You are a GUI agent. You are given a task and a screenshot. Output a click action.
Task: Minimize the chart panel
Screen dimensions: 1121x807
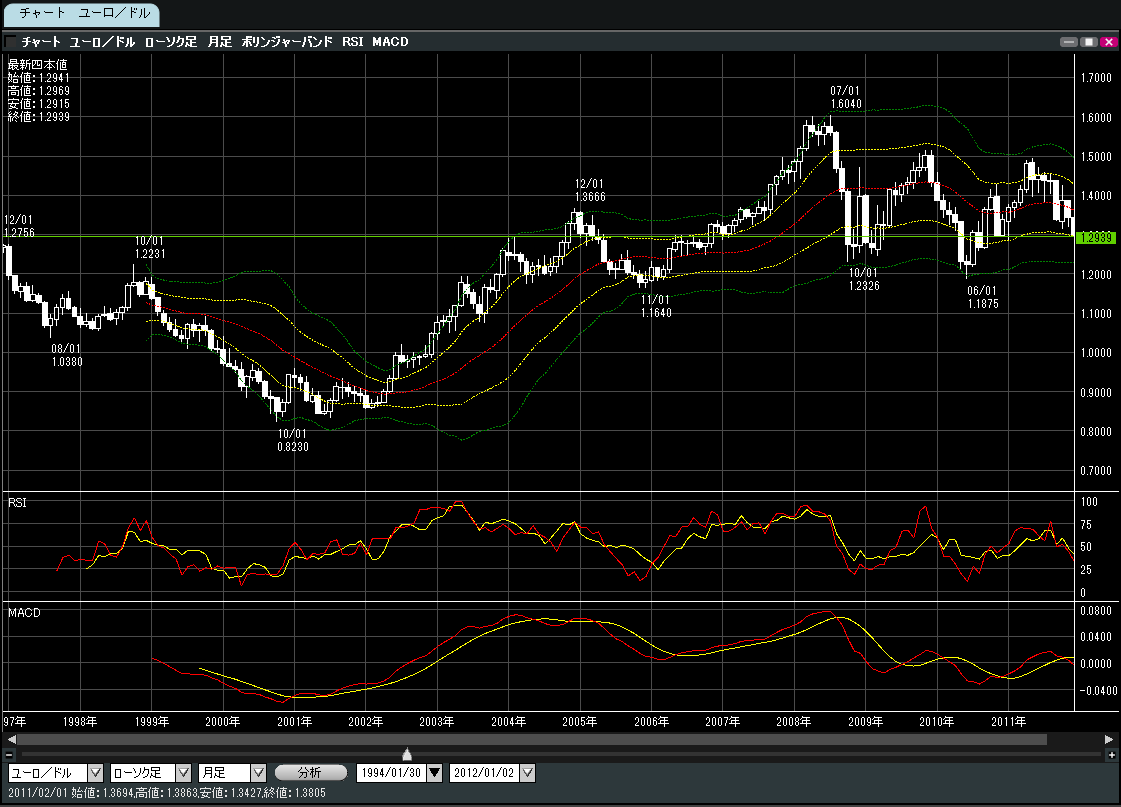pyautogui.click(x=1070, y=42)
